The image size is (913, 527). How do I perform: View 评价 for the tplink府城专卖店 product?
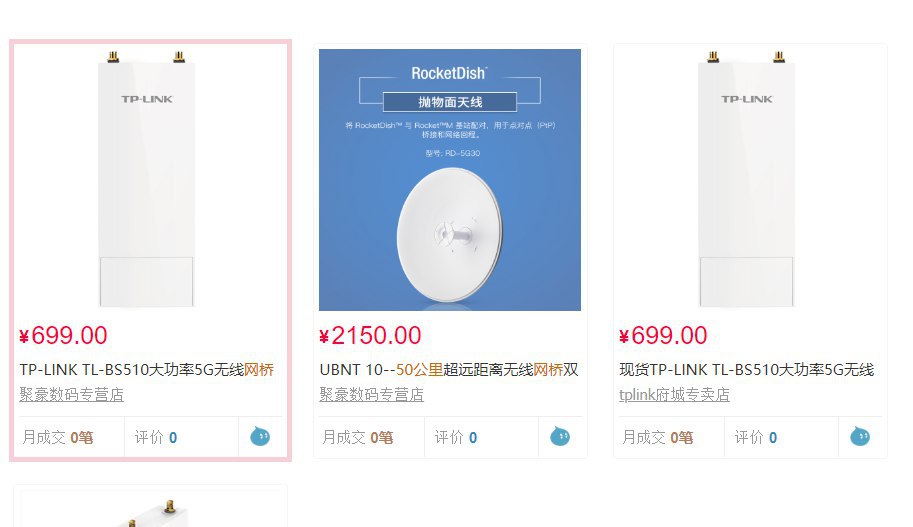[756, 437]
